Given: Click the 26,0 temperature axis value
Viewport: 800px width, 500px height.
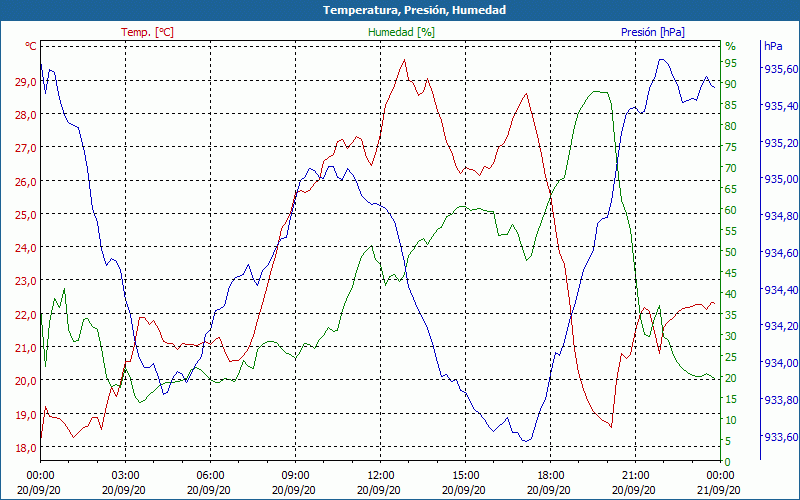Looking at the screenshot, I should point(26,182).
